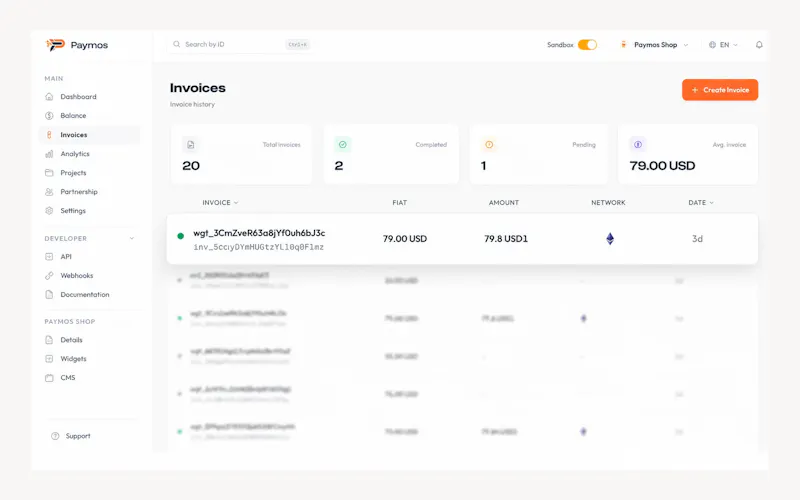Click the search magnifier icon
Viewport: 800px width, 500px height.
point(177,44)
